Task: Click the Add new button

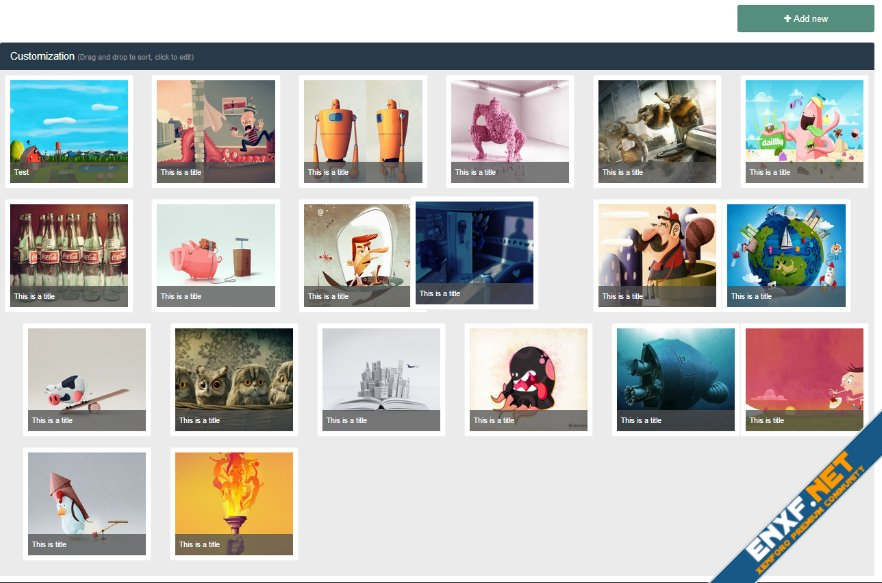Action: 805,18
